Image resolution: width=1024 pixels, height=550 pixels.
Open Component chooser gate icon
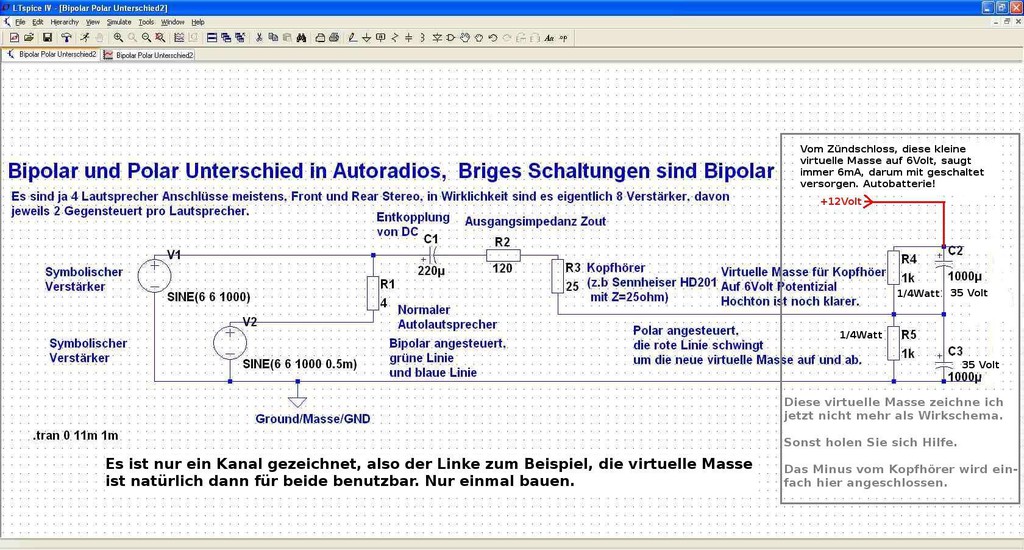coord(450,38)
